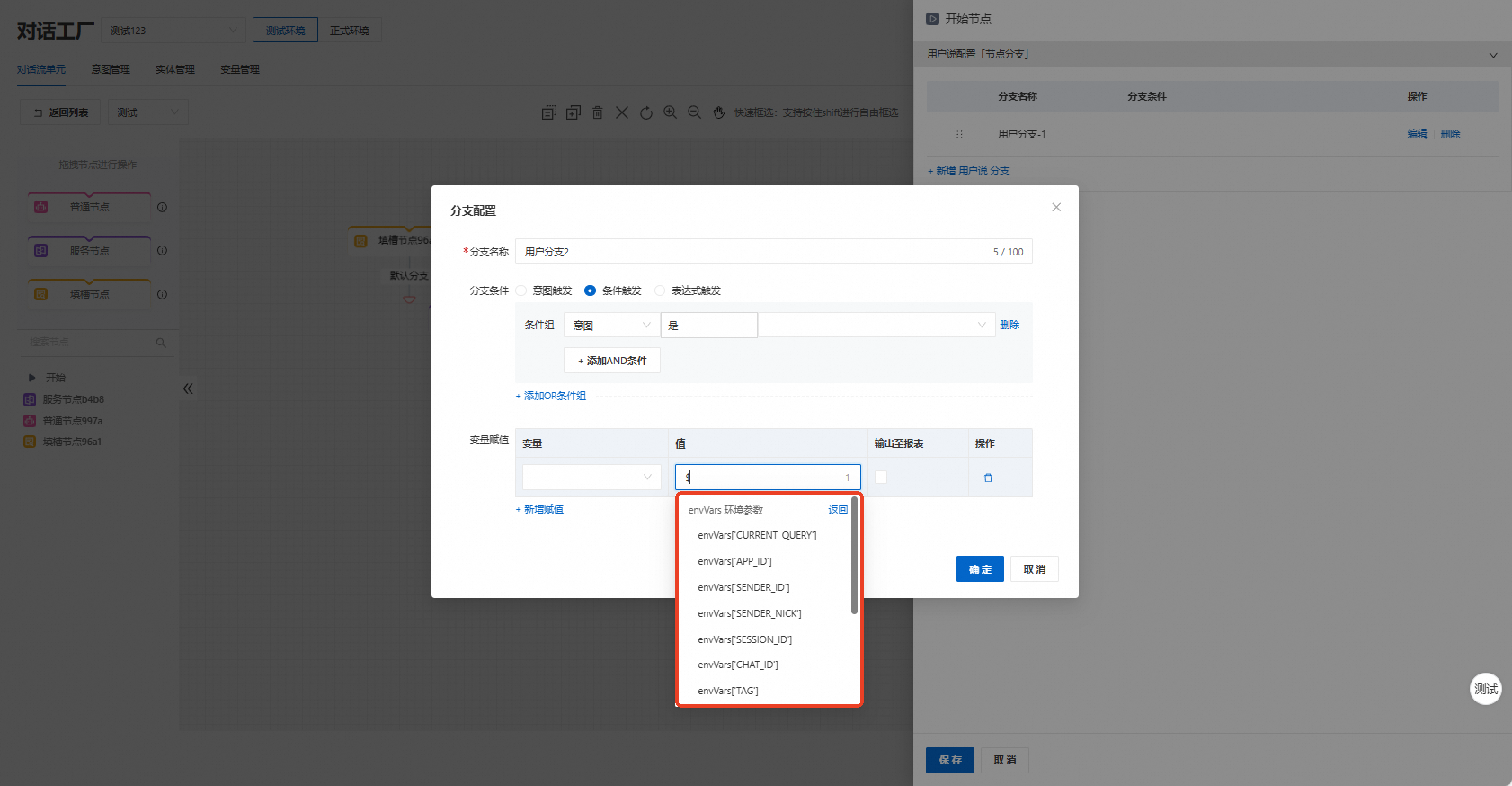This screenshot has height=786, width=1512.
Task: Switch to 正式环境 tab
Action: pyautogui.click(x=350, y=31)
